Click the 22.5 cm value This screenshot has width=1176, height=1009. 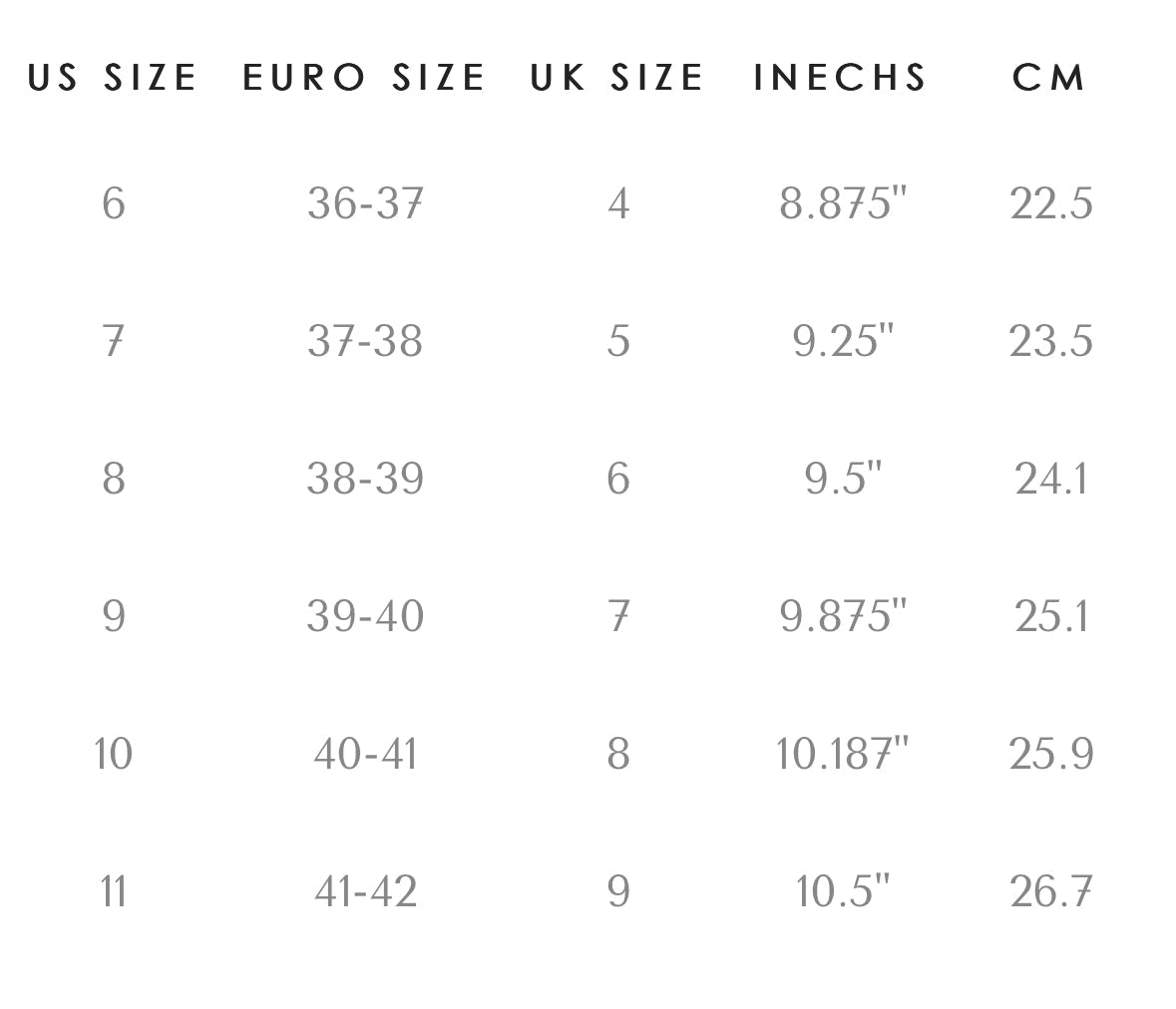(1051, 204)
